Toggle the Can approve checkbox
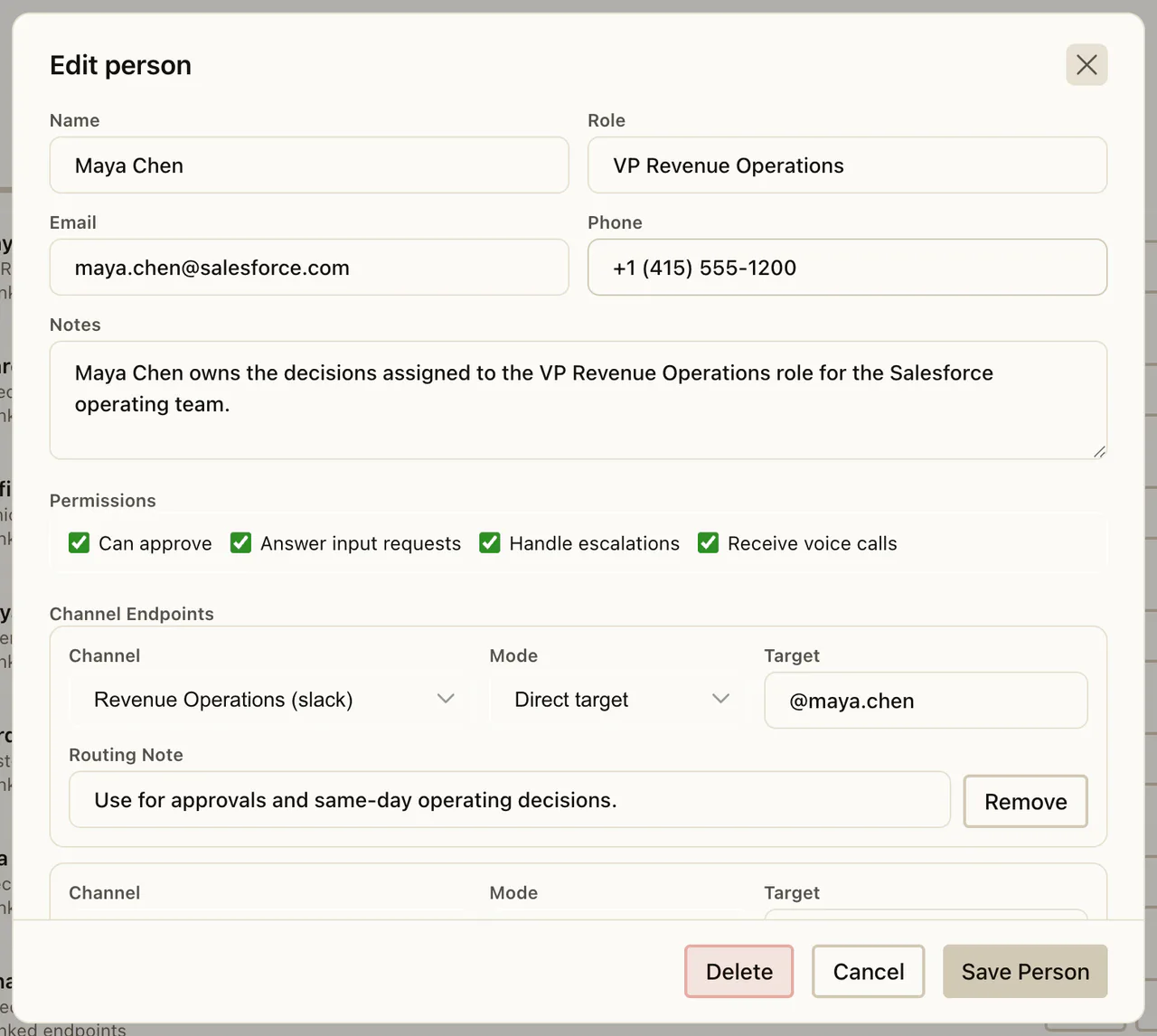The height and width of the screenshot is (1036, 1157). pos(80,542)
